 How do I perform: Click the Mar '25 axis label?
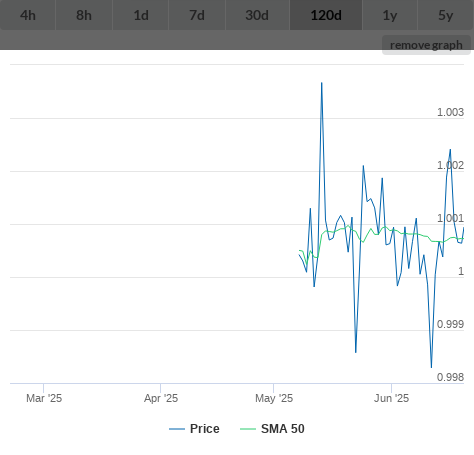click(44, 398)
